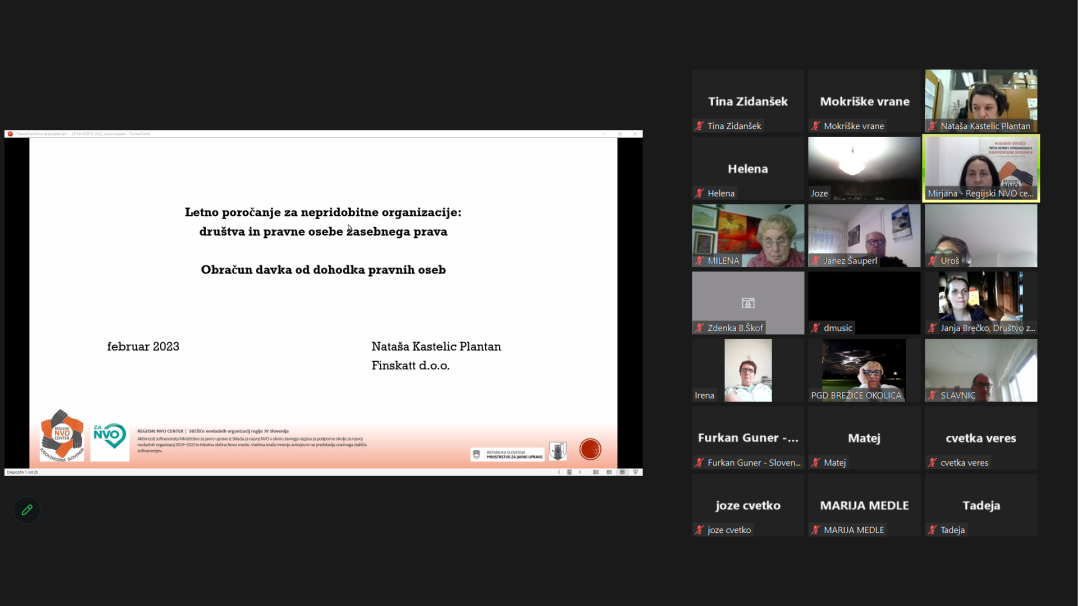Click muted mic icon beside Furkan Guner
Viewport: 1080px width, 606px height.
click(700, 462)
